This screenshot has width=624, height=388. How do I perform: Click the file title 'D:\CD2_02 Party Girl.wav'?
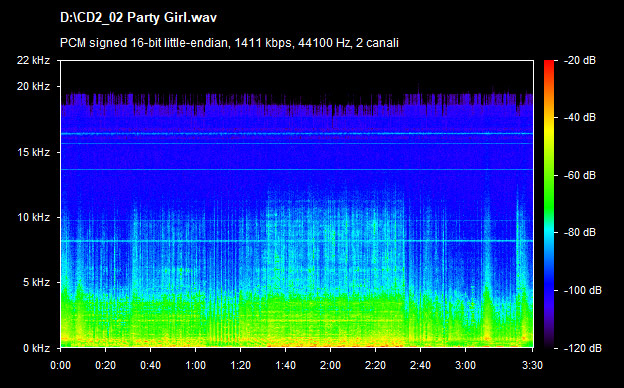[138, 18]
